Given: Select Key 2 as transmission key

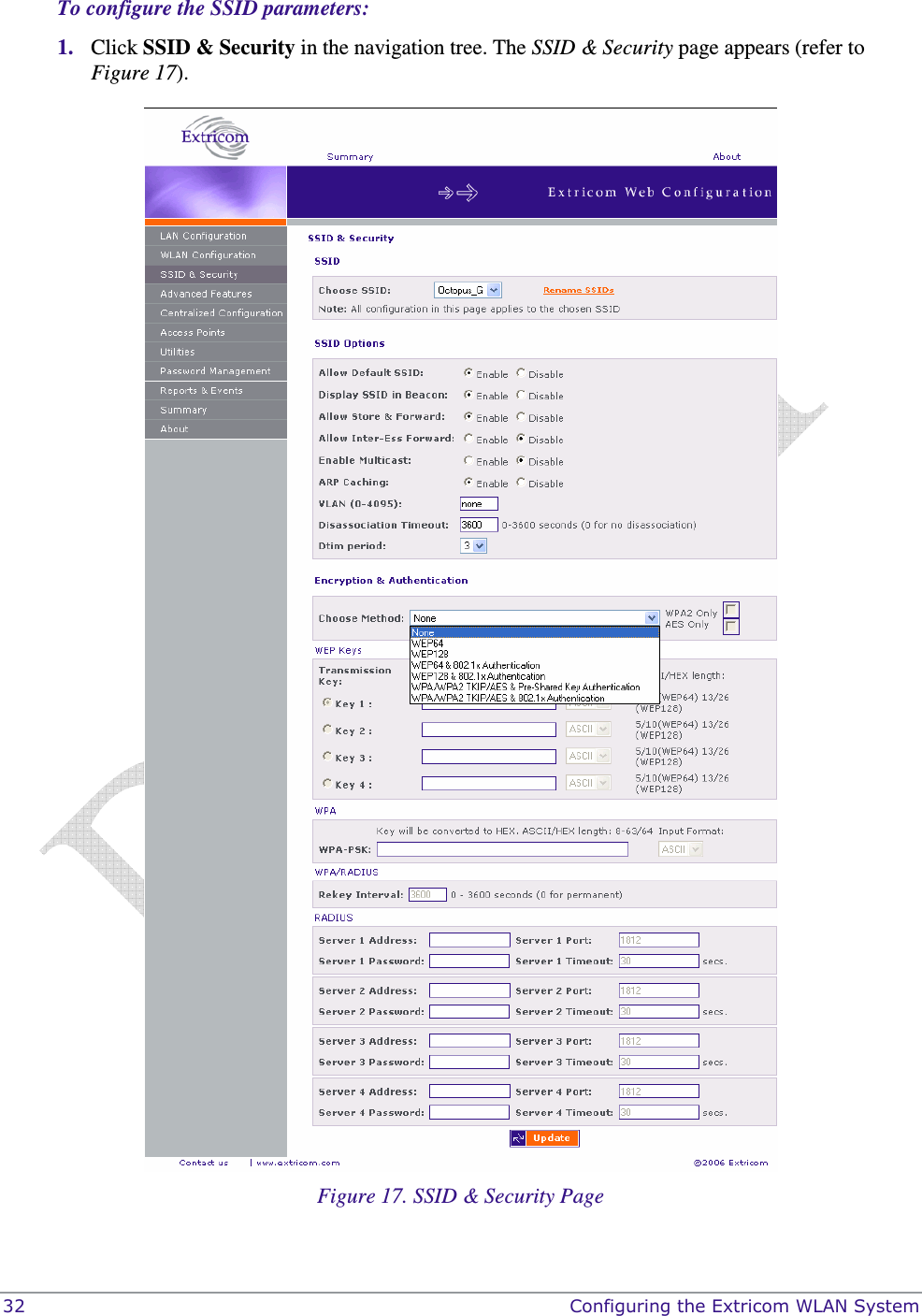Looking at the screenshot, I should pyautogui.click(x=327, y=729).
